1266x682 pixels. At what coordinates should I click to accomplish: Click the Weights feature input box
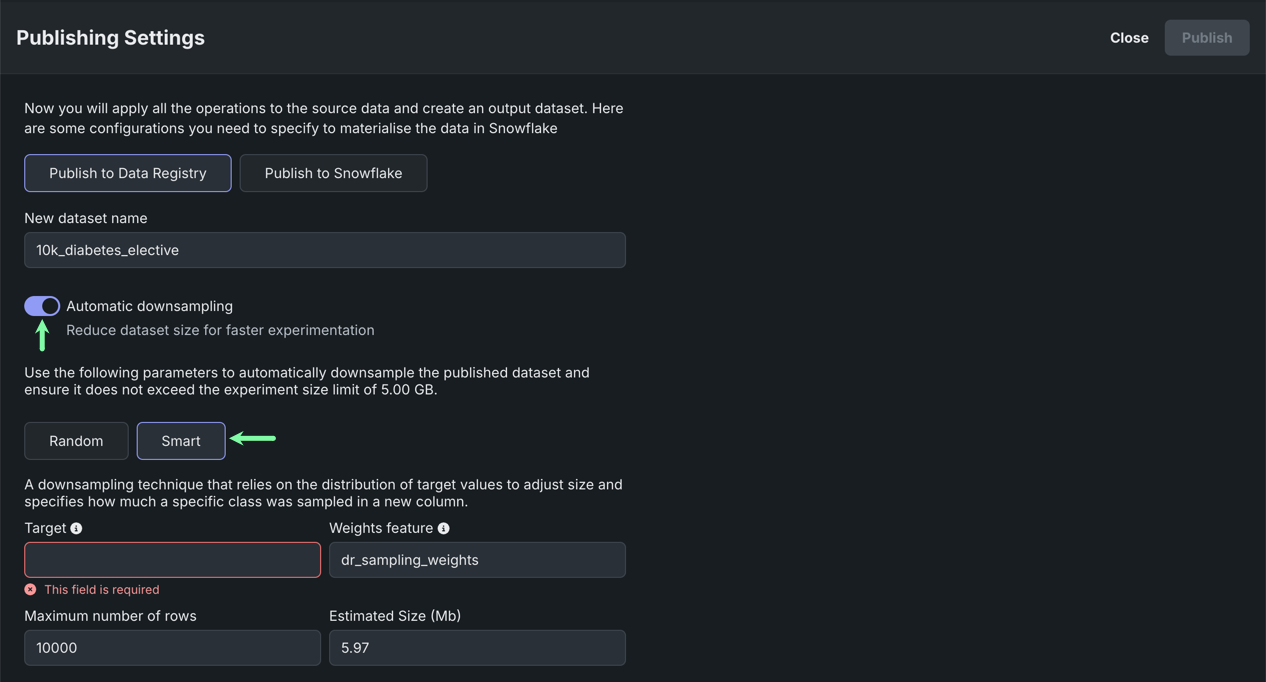(x=477, y=560)
